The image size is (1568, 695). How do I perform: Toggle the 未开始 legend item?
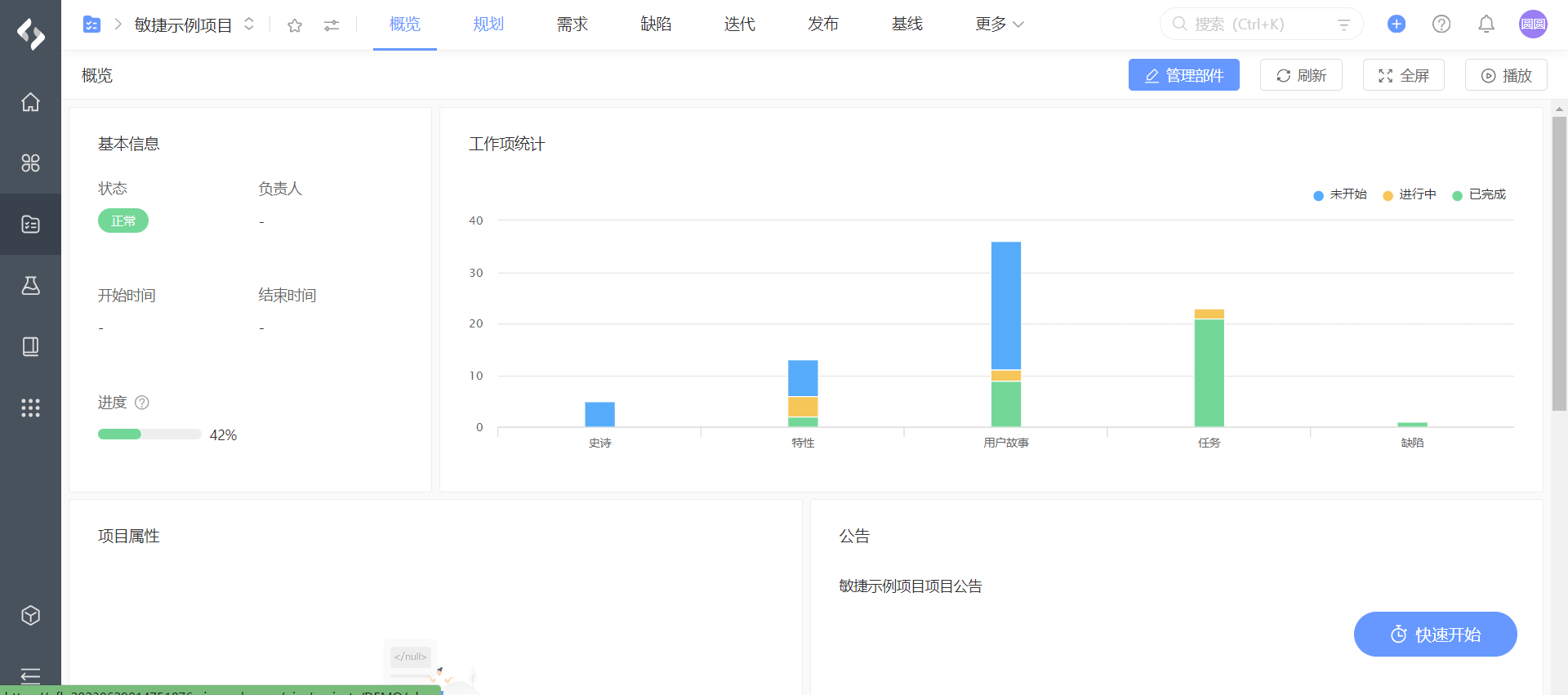coord(1339,194)
